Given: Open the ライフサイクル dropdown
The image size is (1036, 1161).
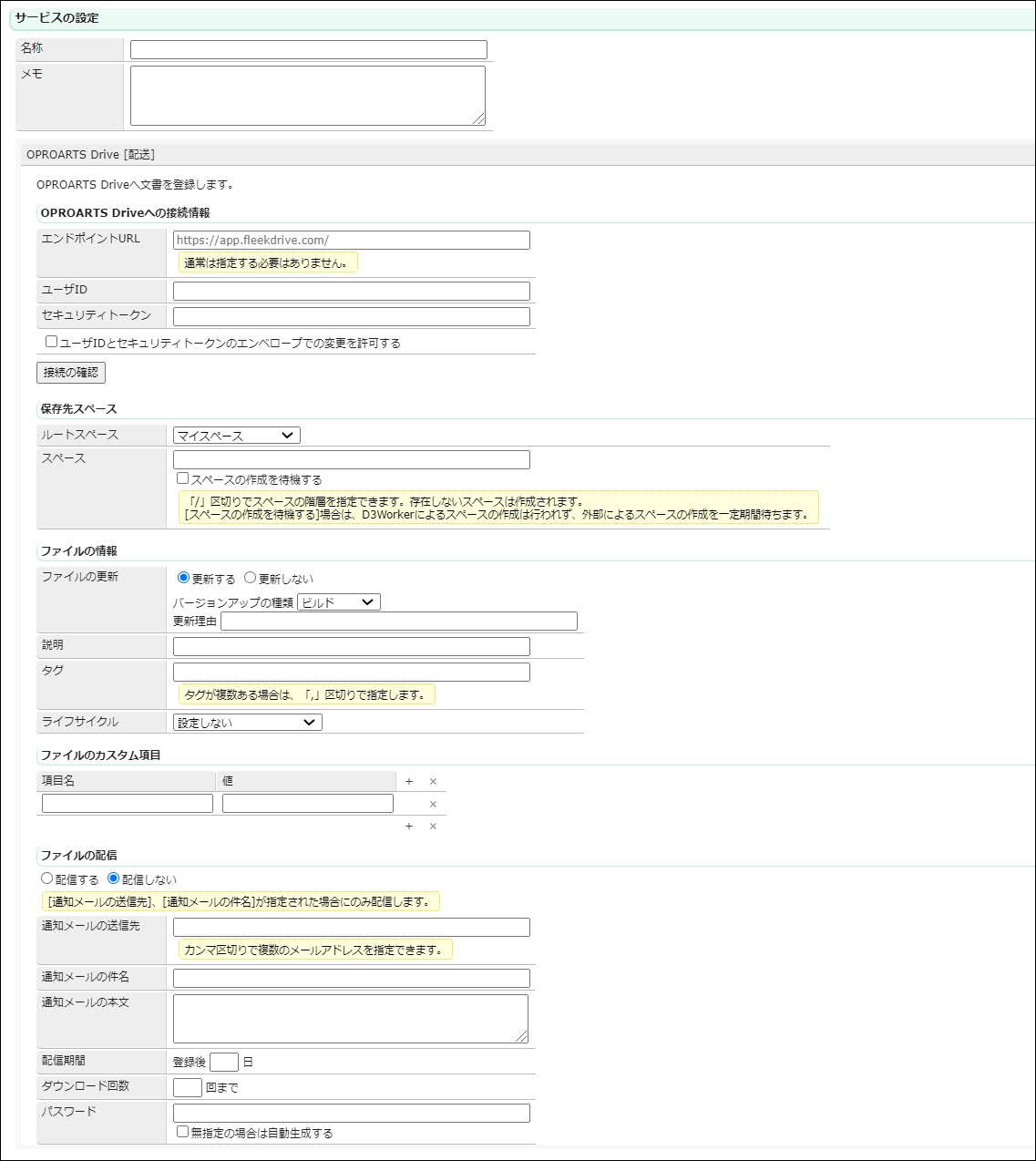Looking at the screenshot, I should [247, 723].
